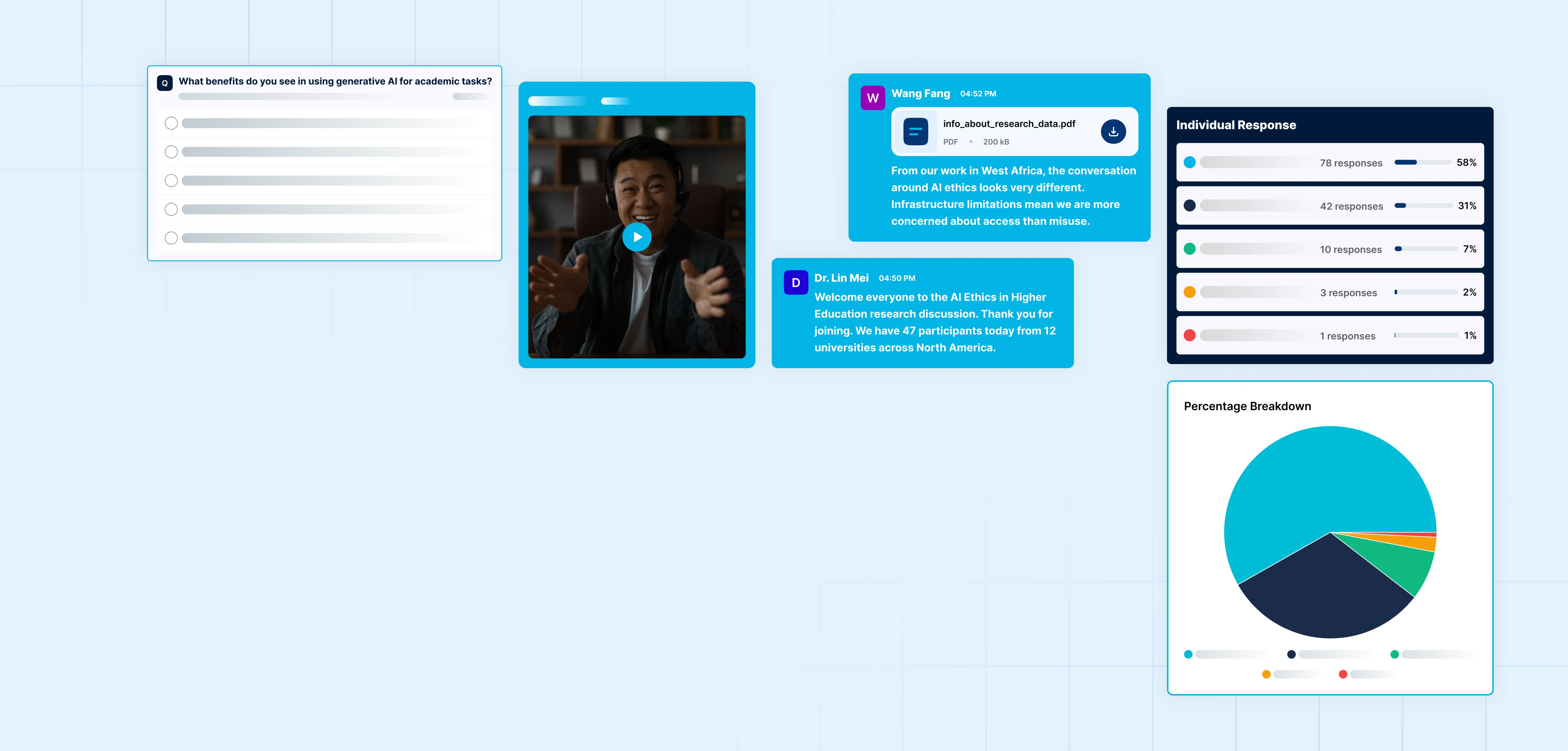Click the "31%" value

[1467, 206]
